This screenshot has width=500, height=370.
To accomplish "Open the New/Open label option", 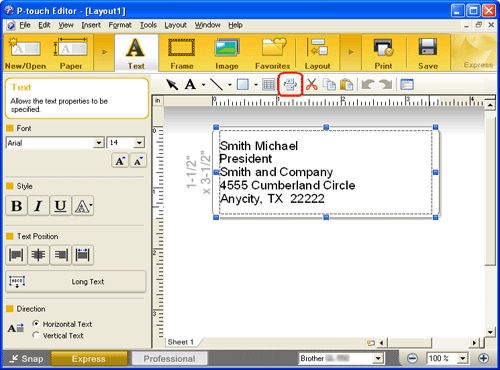I will [x=25, y=53].
